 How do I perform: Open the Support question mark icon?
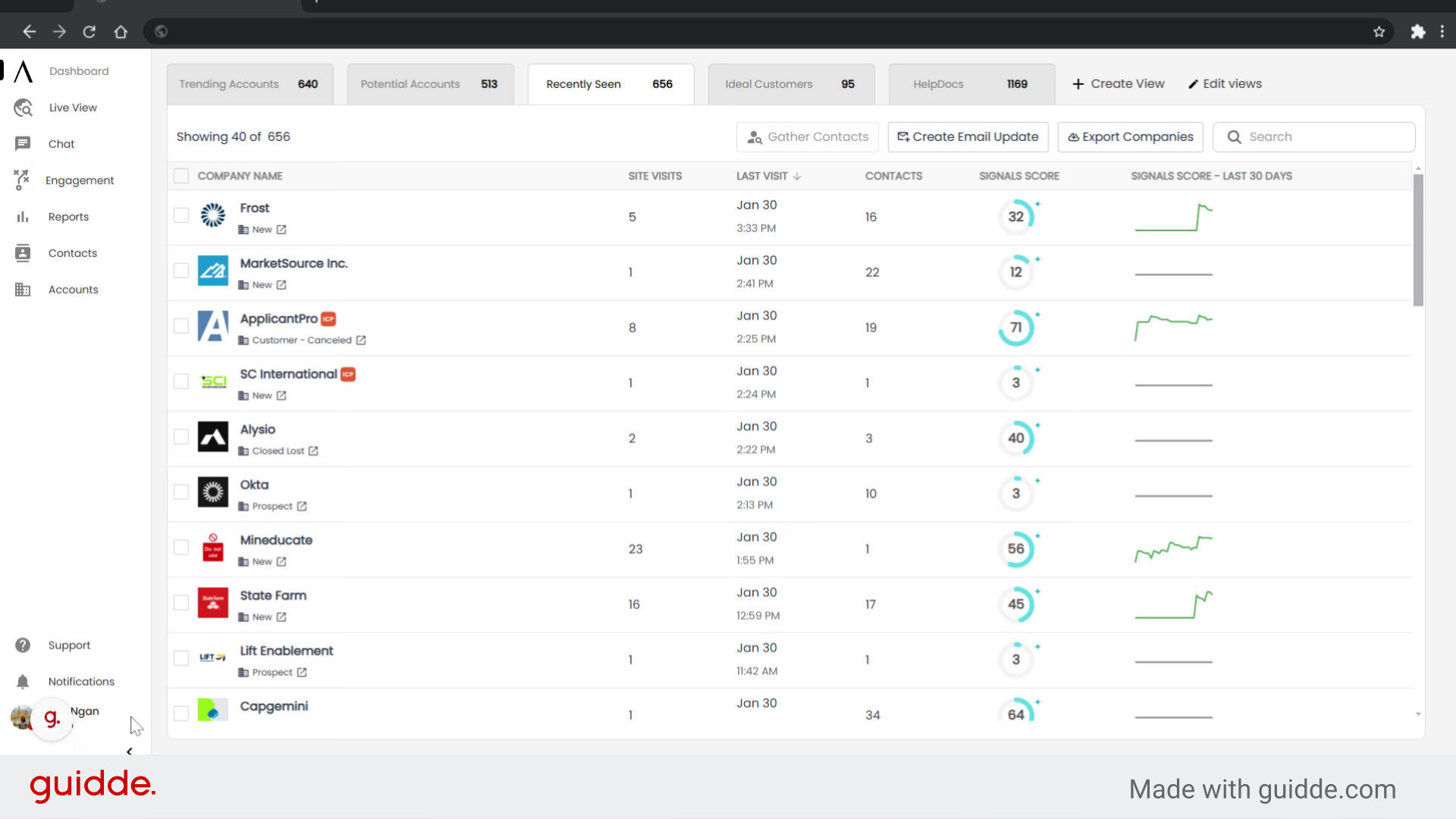pyautogui.click(x=23, y=645)
